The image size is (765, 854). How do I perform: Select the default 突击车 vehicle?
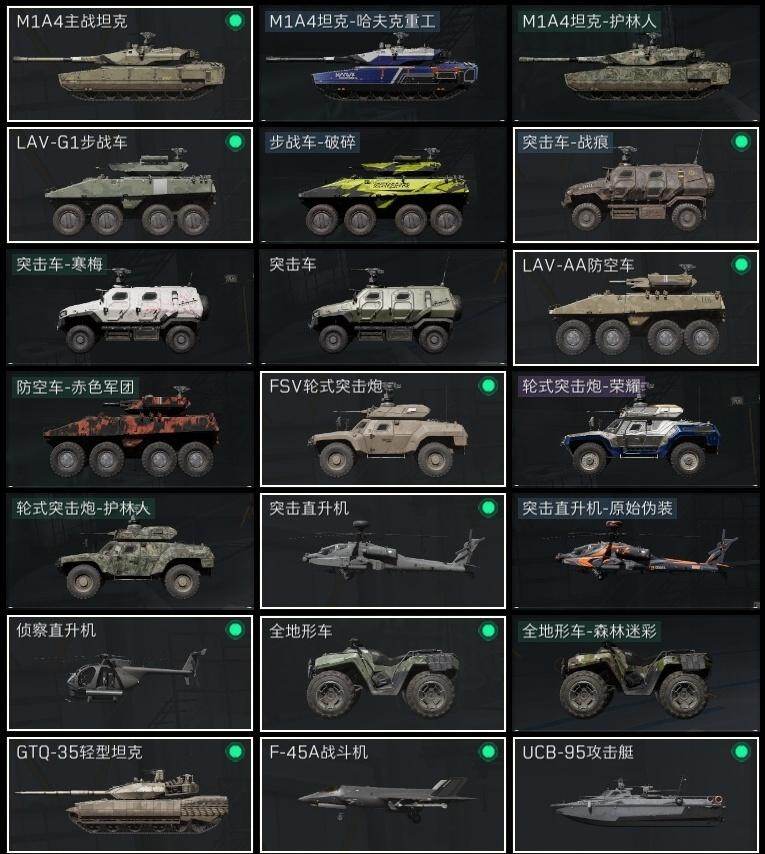coord(383,308)
